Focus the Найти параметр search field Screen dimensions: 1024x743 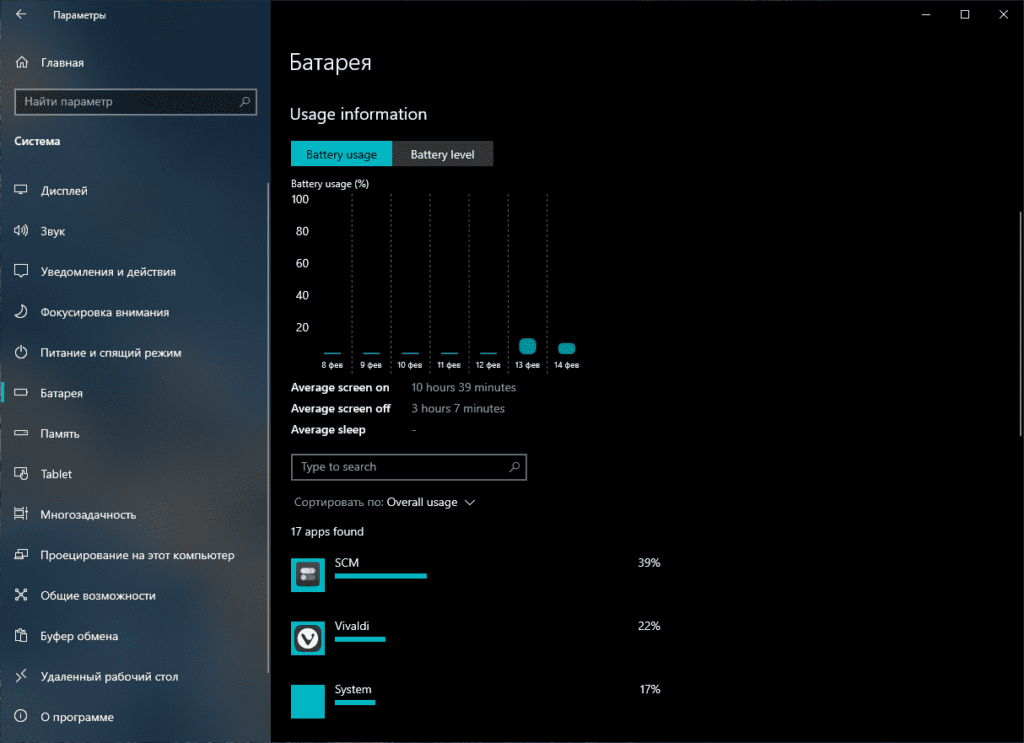tap(135, 102)
